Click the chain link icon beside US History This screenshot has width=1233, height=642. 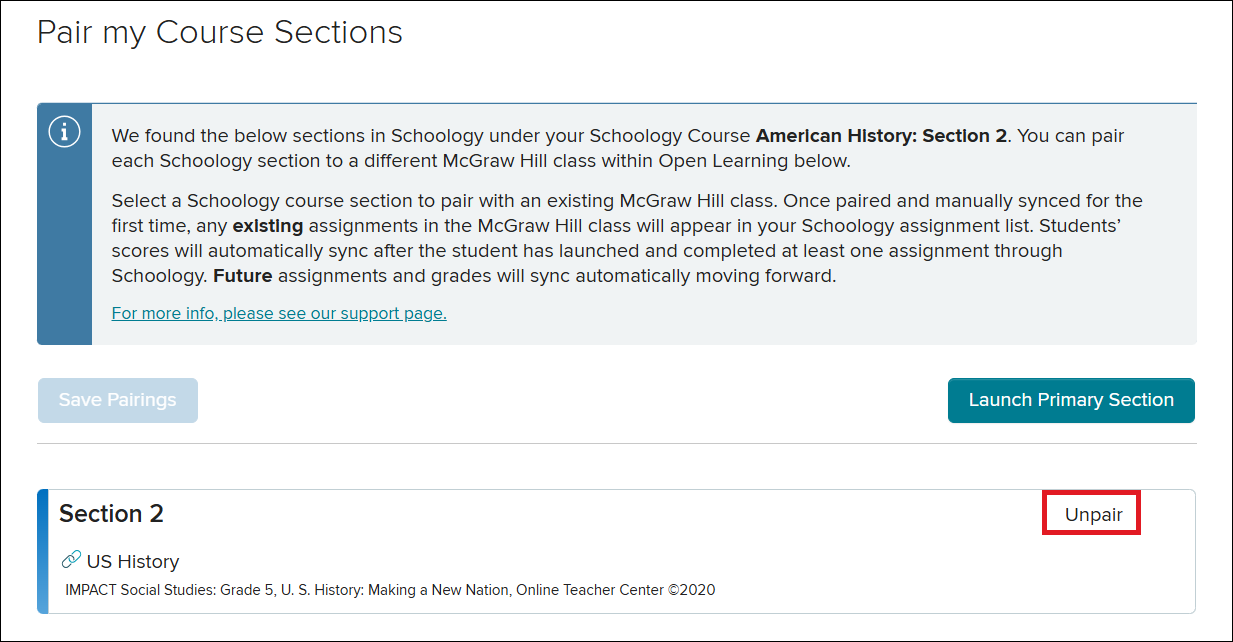(71, 559)
